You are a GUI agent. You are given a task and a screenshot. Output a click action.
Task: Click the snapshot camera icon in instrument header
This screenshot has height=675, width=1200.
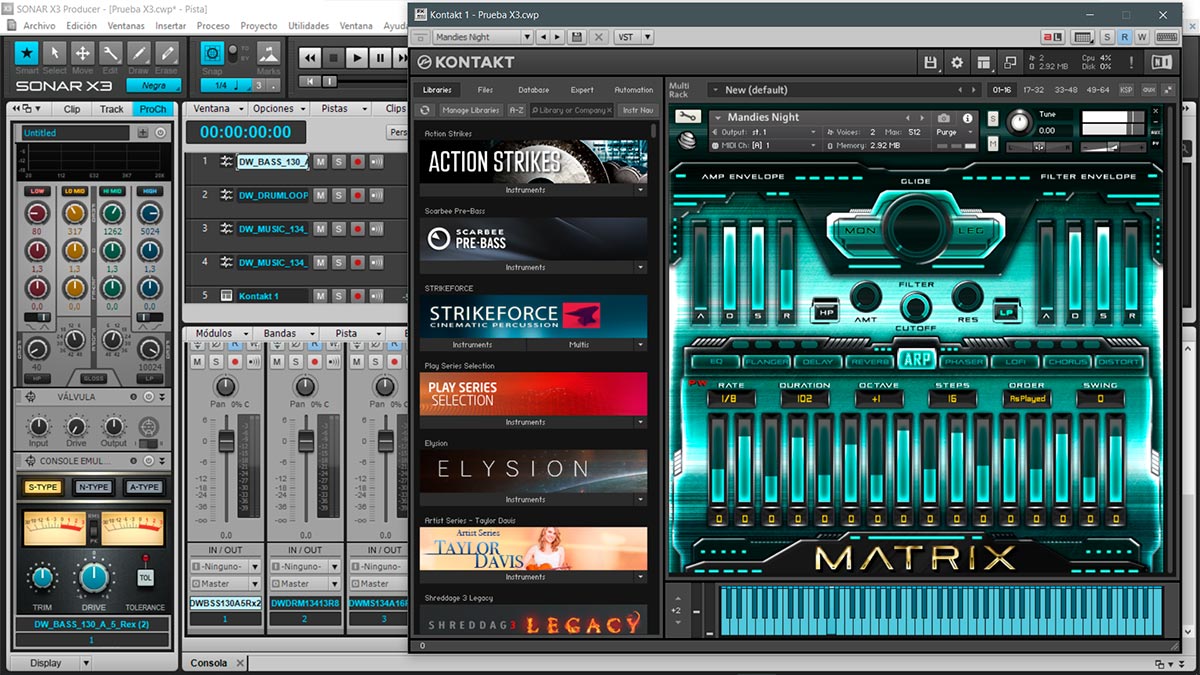[943, 118]
